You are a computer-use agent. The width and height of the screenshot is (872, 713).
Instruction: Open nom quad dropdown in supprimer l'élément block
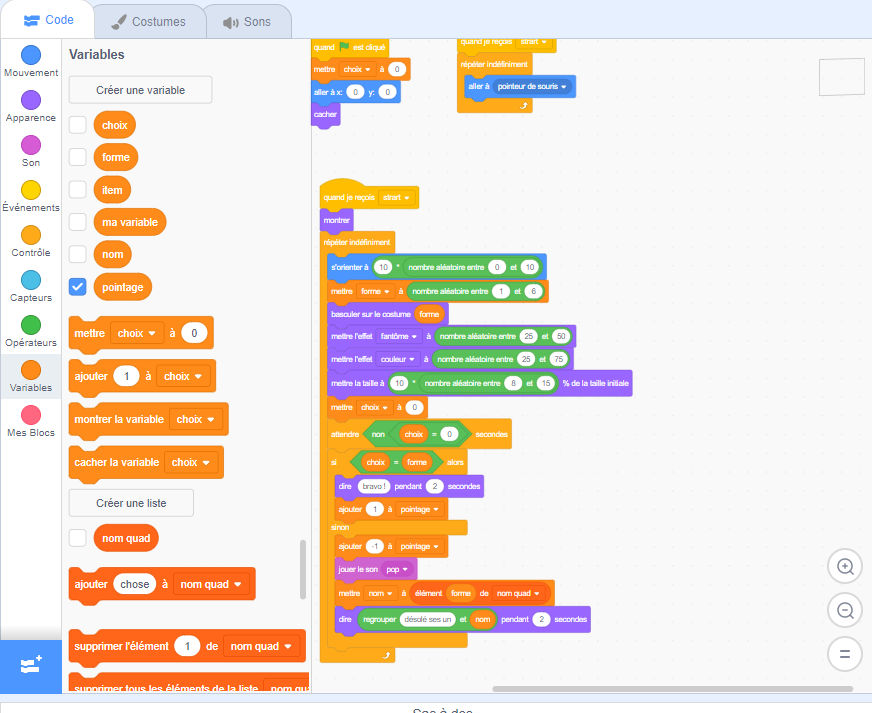click(x=261, y=646)
